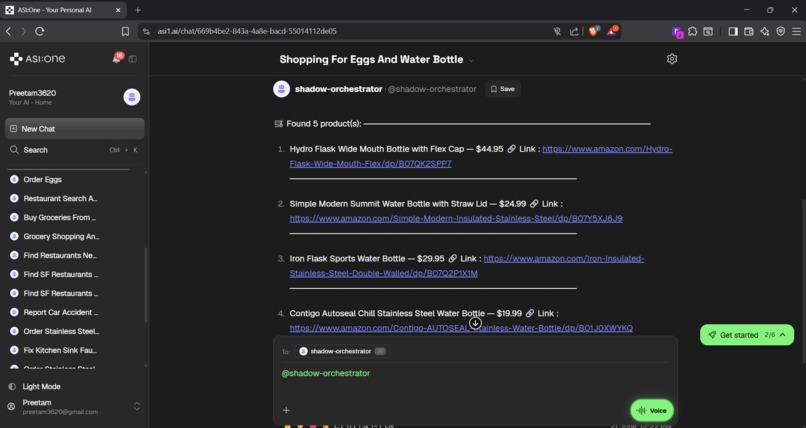This screenshot has height=428, width=806.
Task: Open the notifications bell in sidebar
Action: pyautogui.click(x=117, y=59)
